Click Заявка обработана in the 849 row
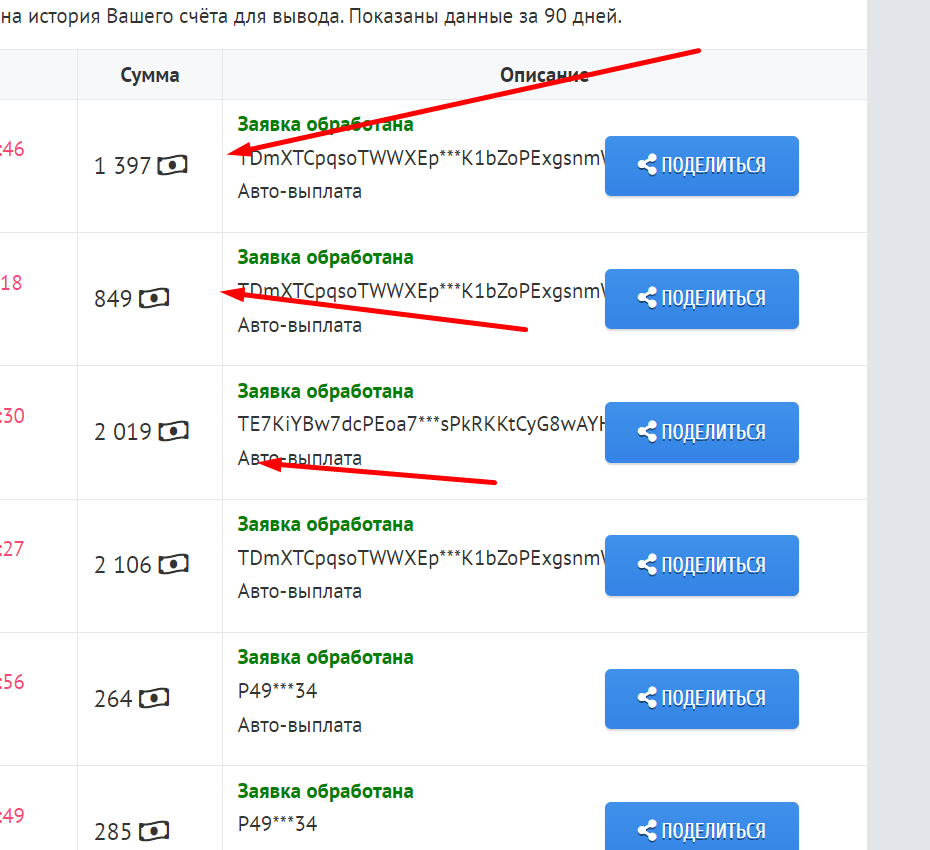The image size is (930, 850). point(326,257)
